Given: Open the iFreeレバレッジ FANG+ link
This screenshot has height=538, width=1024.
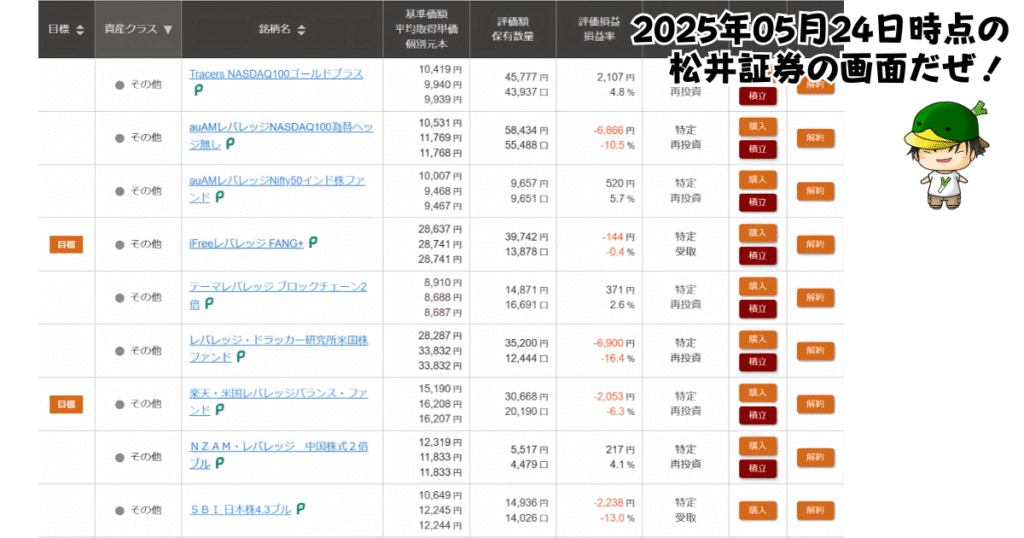Looking at the screenshot, I should point(246,244).
